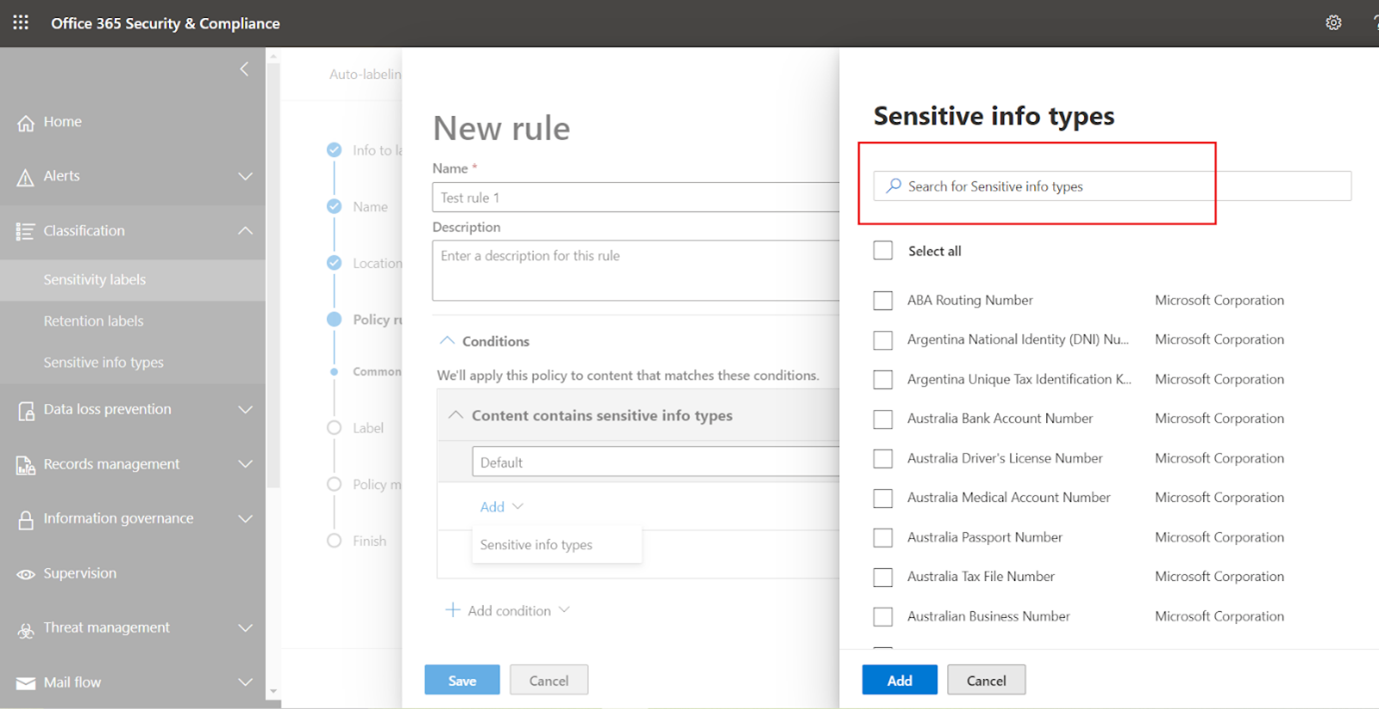Screen dimensions: 1379x709
Task: Click the Search for Sensitive info types field
Action: [1040, 186]
